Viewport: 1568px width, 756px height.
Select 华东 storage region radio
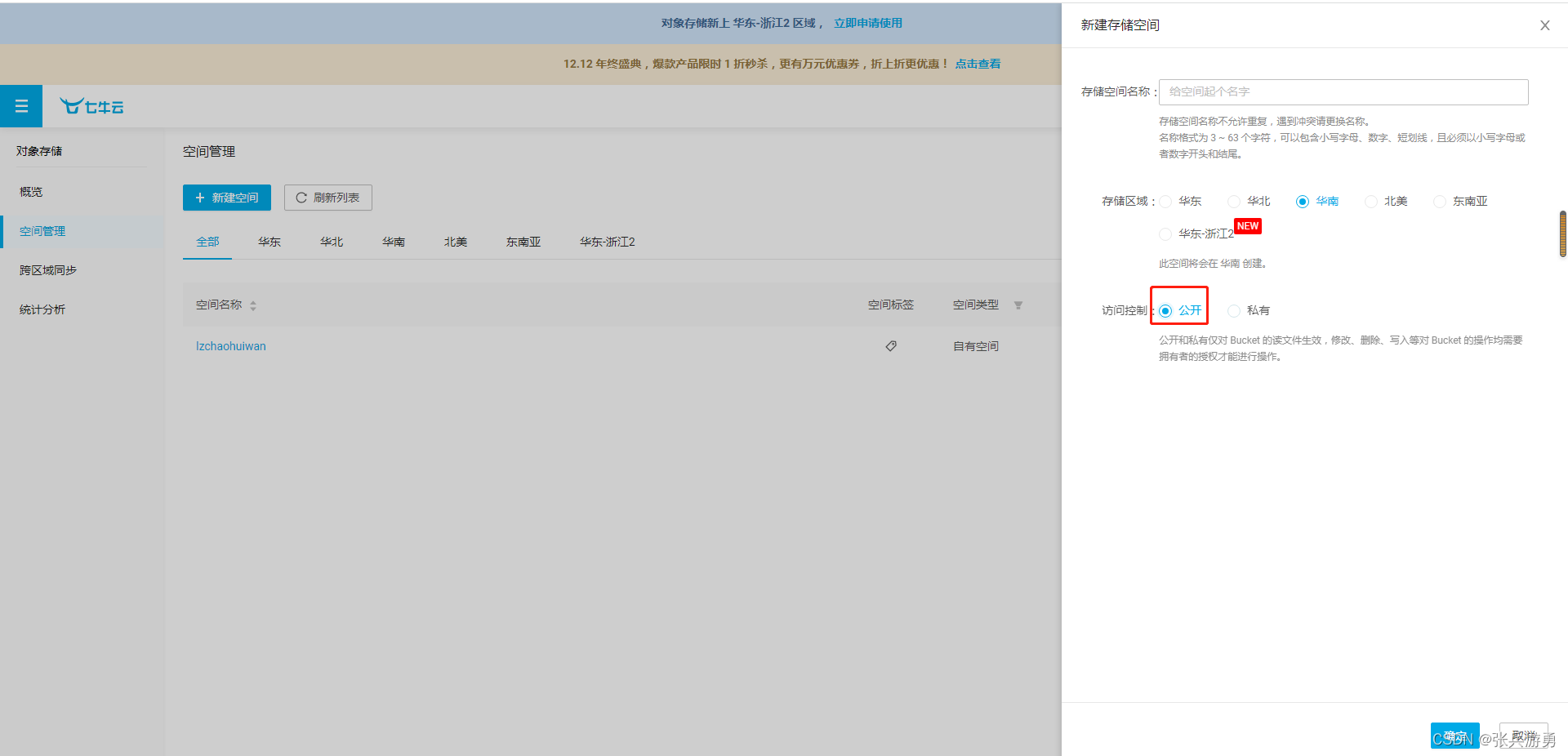(x=1165, y=202)
